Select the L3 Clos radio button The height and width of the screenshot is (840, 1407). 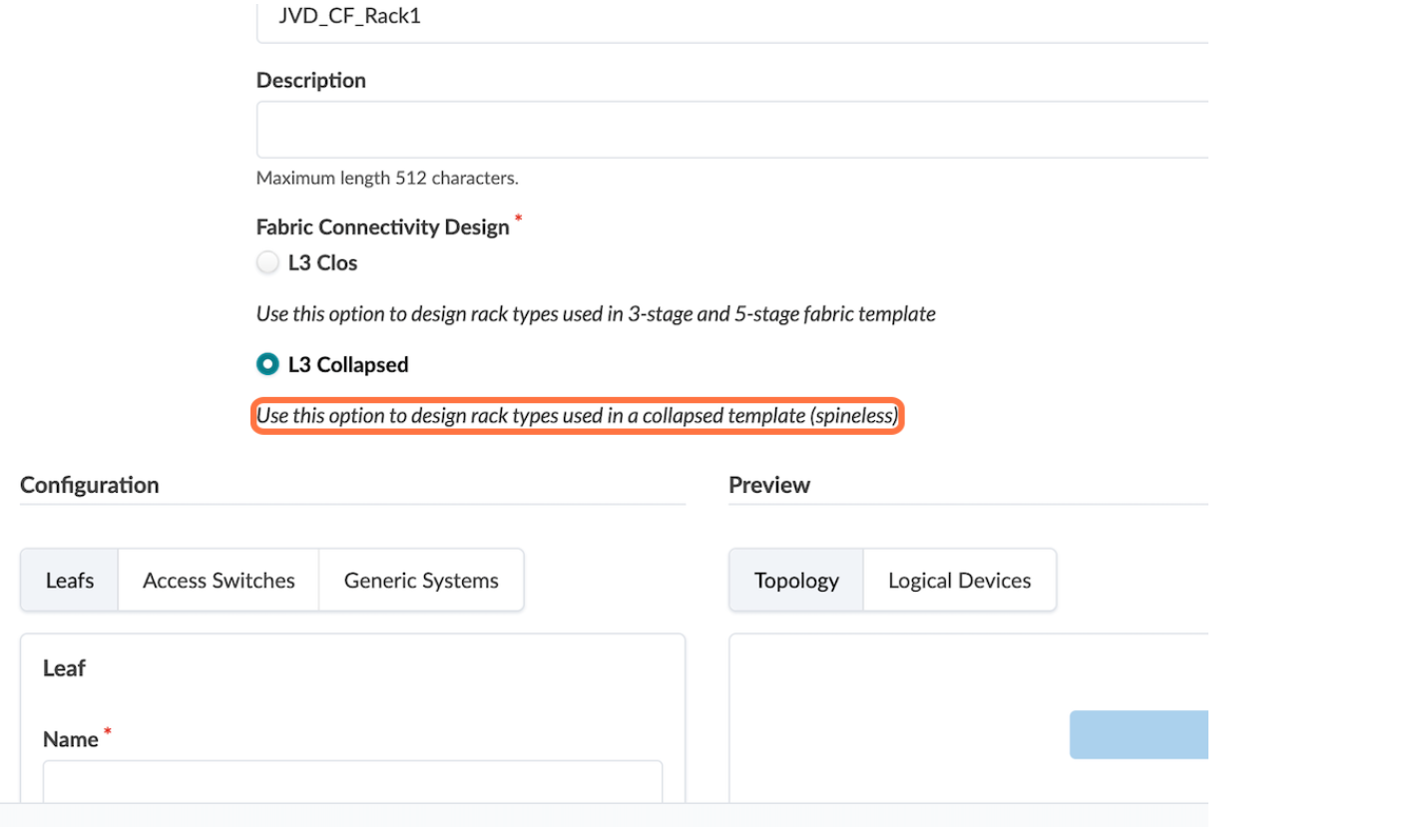[267, 262]
